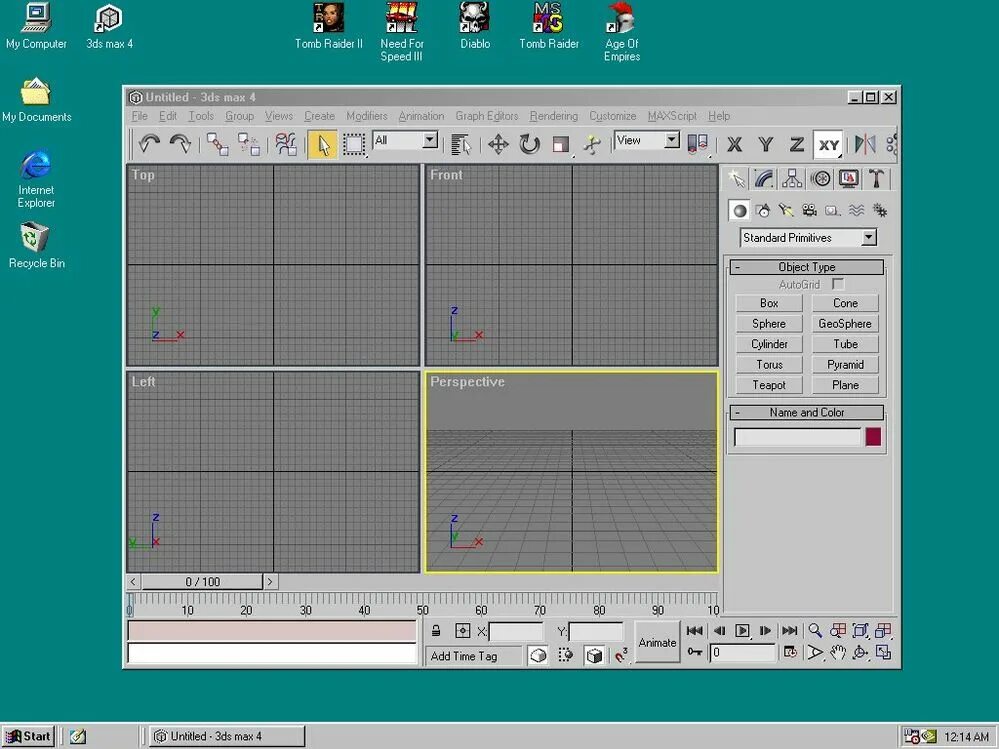Screen dimensions: 999x749
Task: Create a GeoSphere primitive
Action: (845, 324)
